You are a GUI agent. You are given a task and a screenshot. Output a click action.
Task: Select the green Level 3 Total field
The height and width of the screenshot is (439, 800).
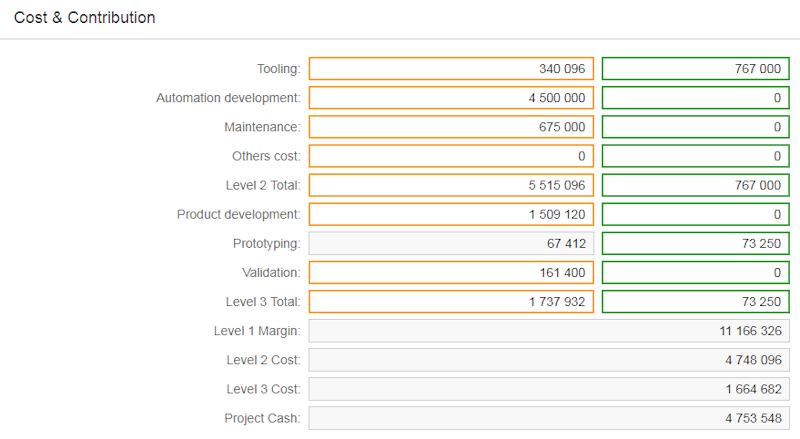pos(695,301)
